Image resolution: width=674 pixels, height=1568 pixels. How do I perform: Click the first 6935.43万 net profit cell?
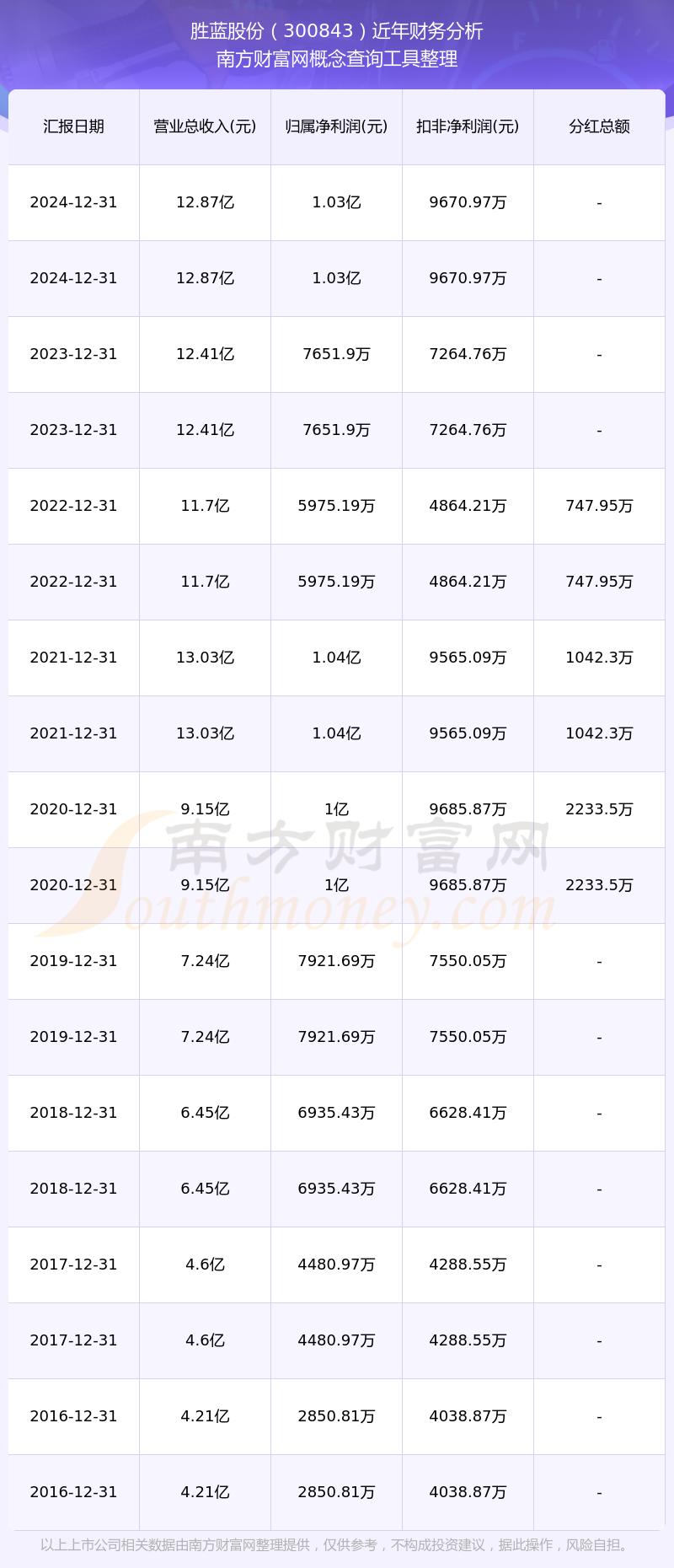(336, 1113)
